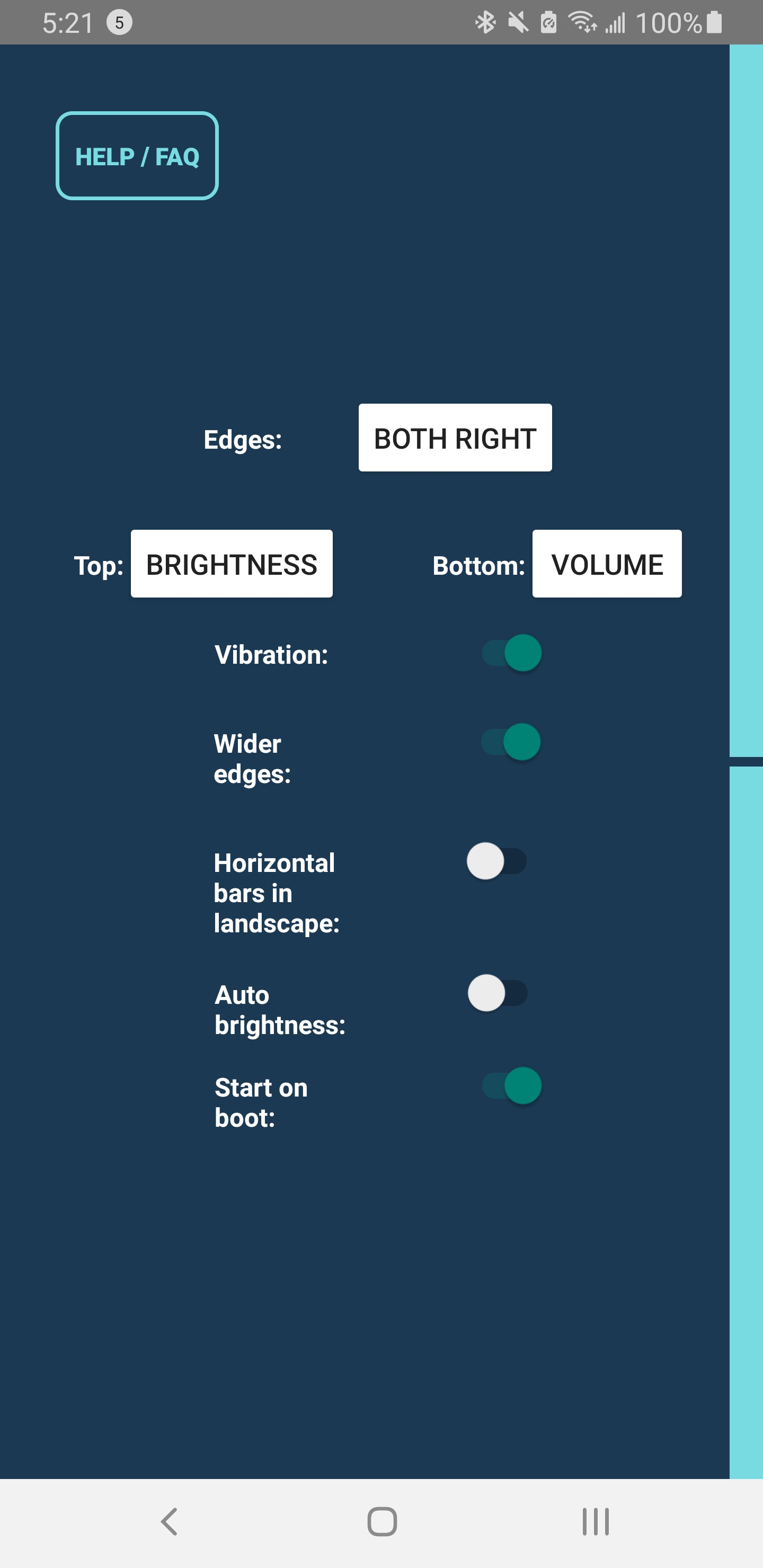Image resolution: width=763 pixels, height=1568 pixels.
Task: Tap the Home navigation icon
Action: pos(382,1522)
